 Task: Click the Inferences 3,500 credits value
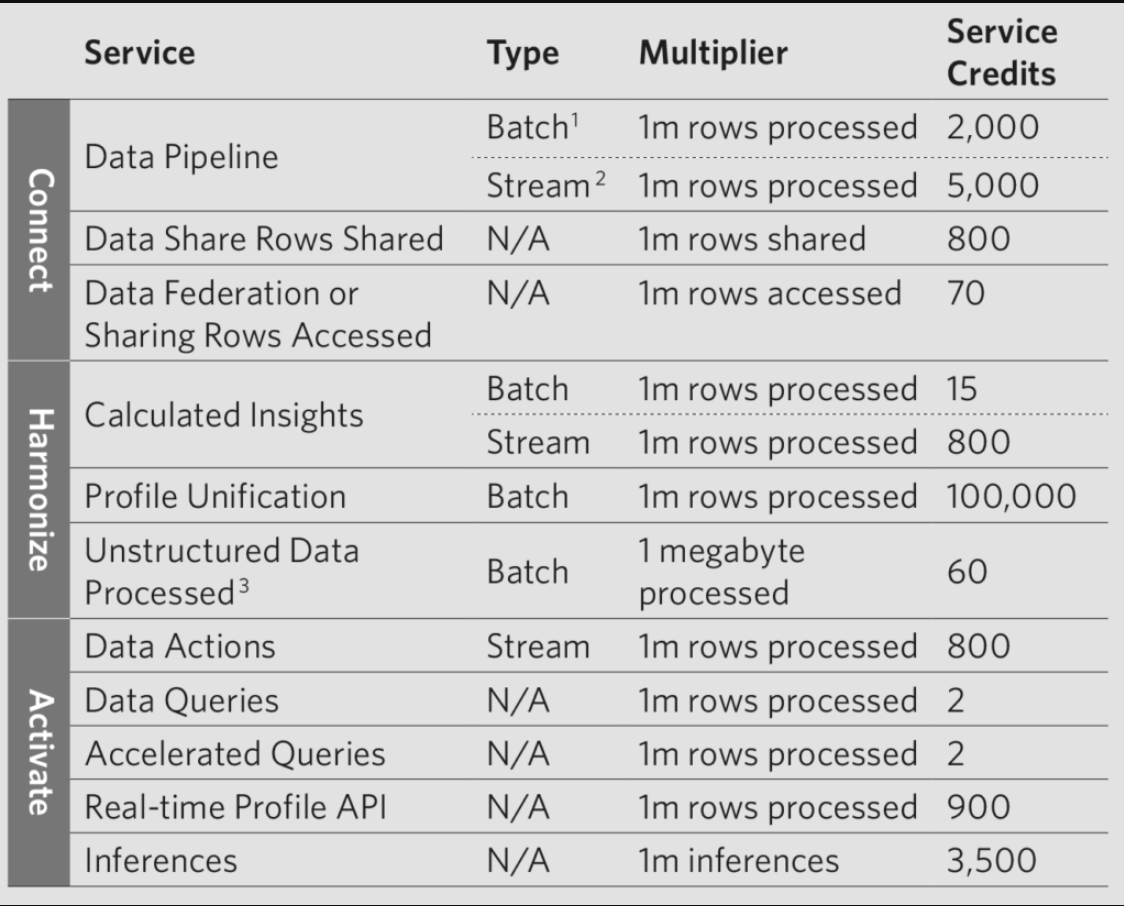[991, 860]
